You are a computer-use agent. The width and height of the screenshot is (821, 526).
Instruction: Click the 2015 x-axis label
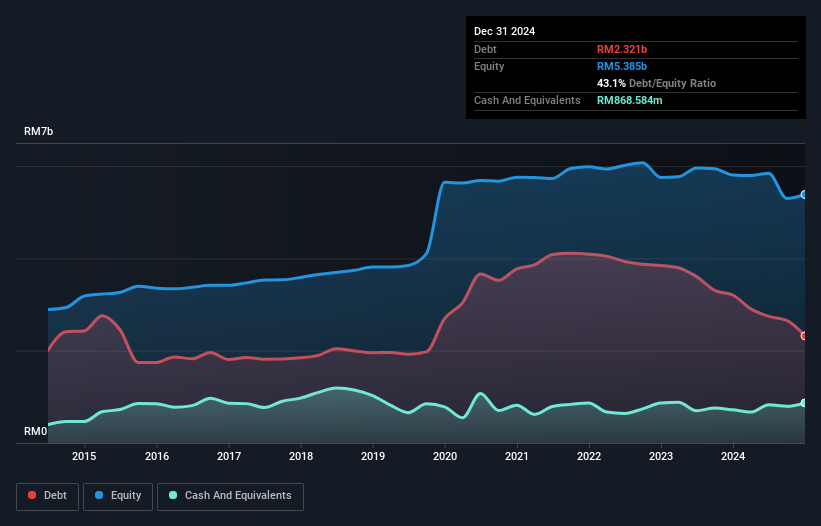coord(84,456)
